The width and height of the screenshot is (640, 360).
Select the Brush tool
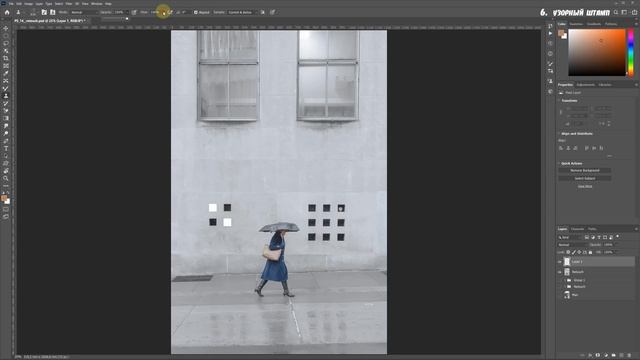[x=6, y=88]
